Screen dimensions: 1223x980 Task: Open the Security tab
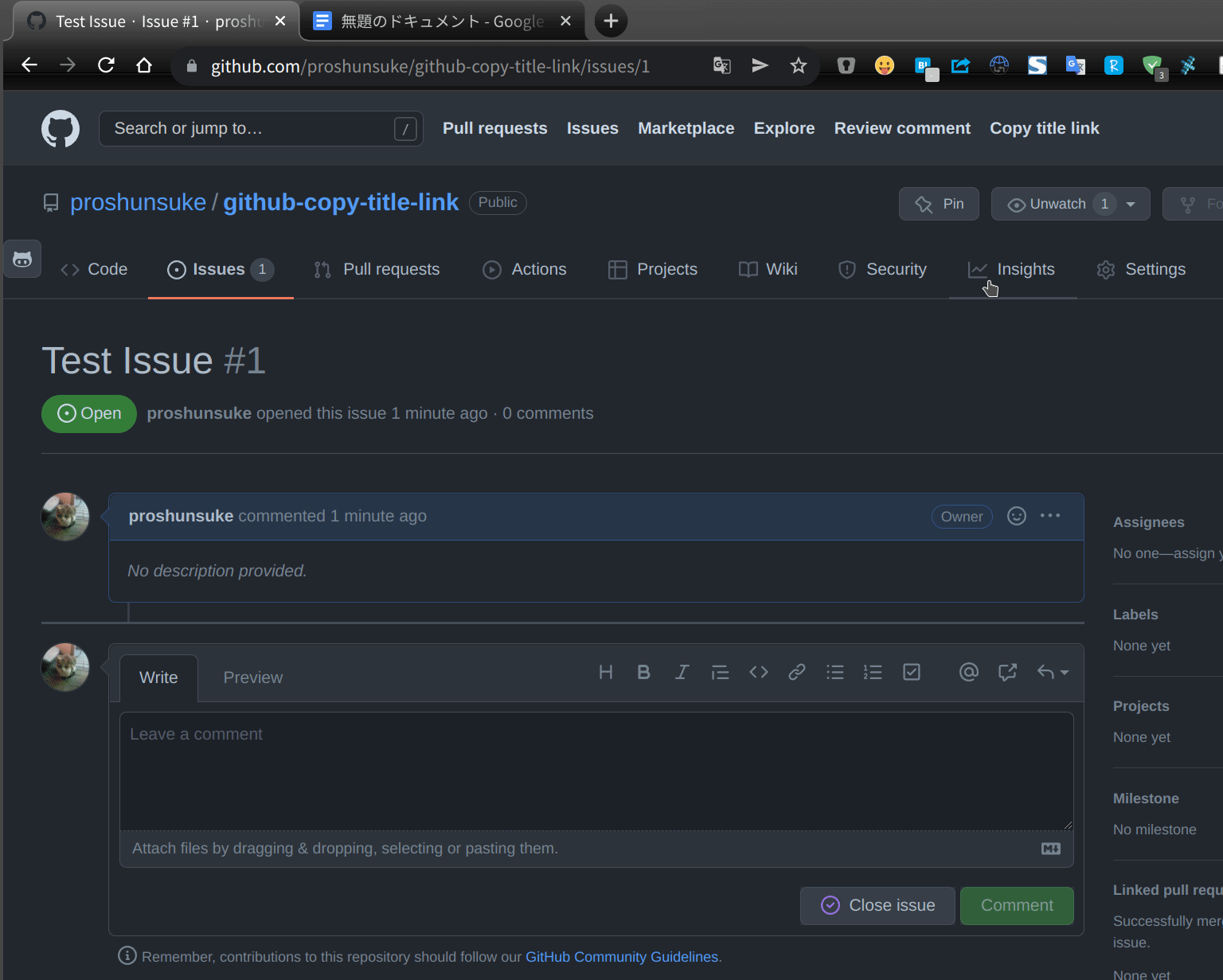tap(882, 269)
